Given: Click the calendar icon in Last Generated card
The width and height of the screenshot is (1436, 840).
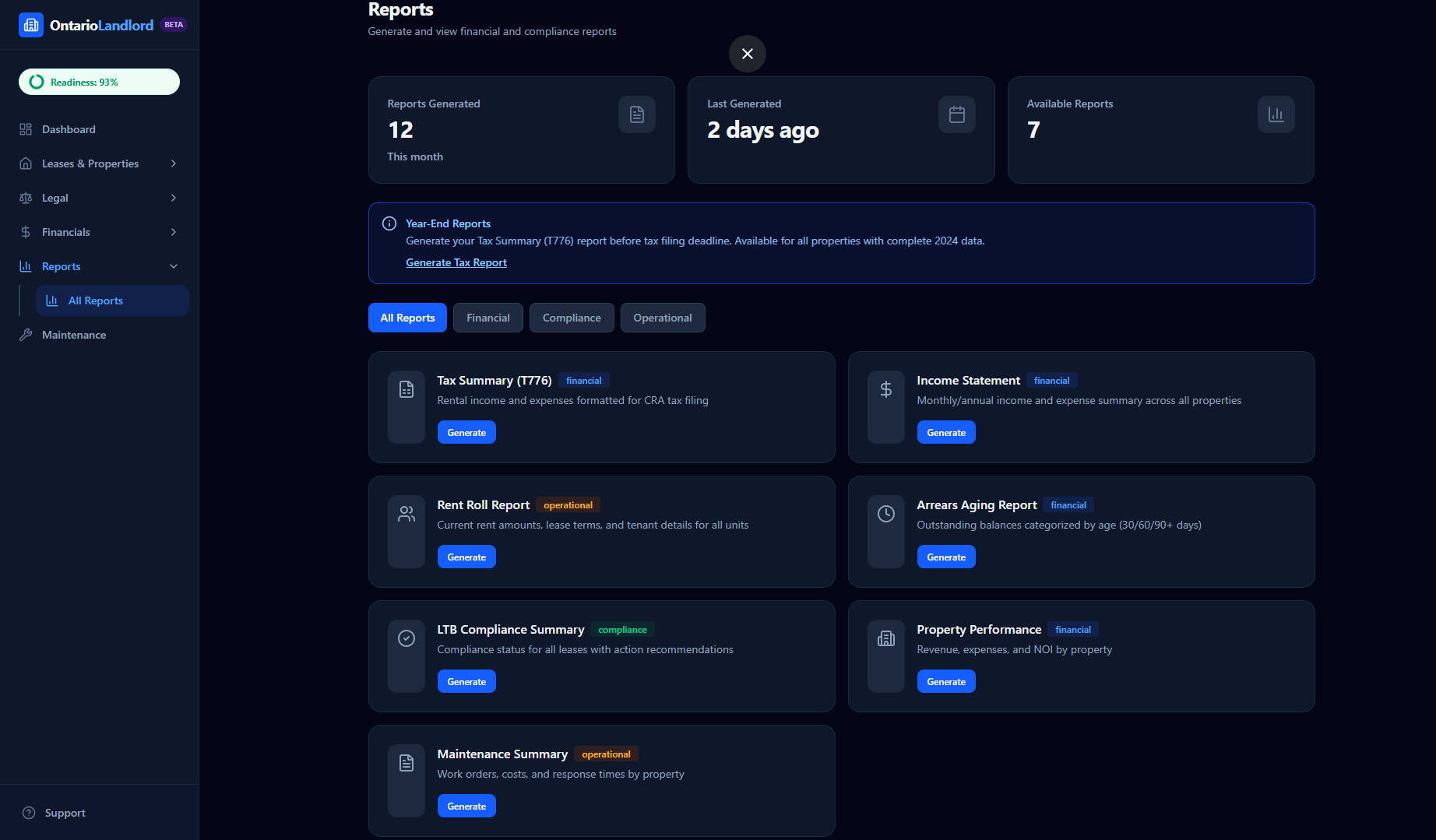Looking at the screenshot, I should [x=957, y=114].
